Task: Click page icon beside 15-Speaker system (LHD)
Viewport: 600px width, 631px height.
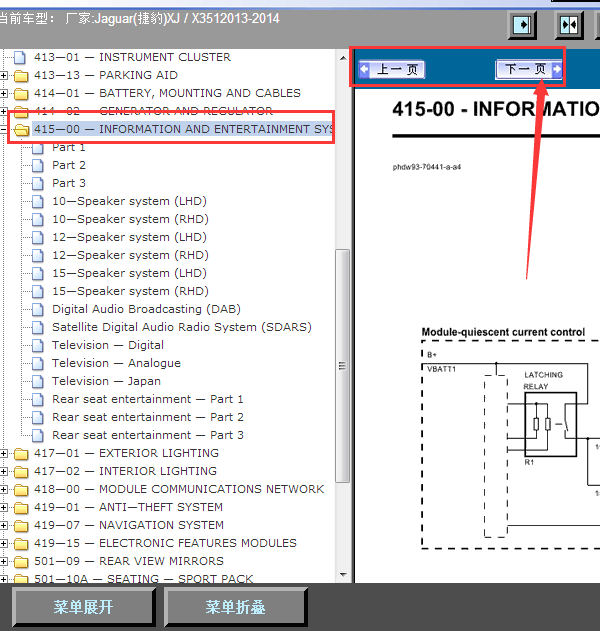Action: click(38, 273)
